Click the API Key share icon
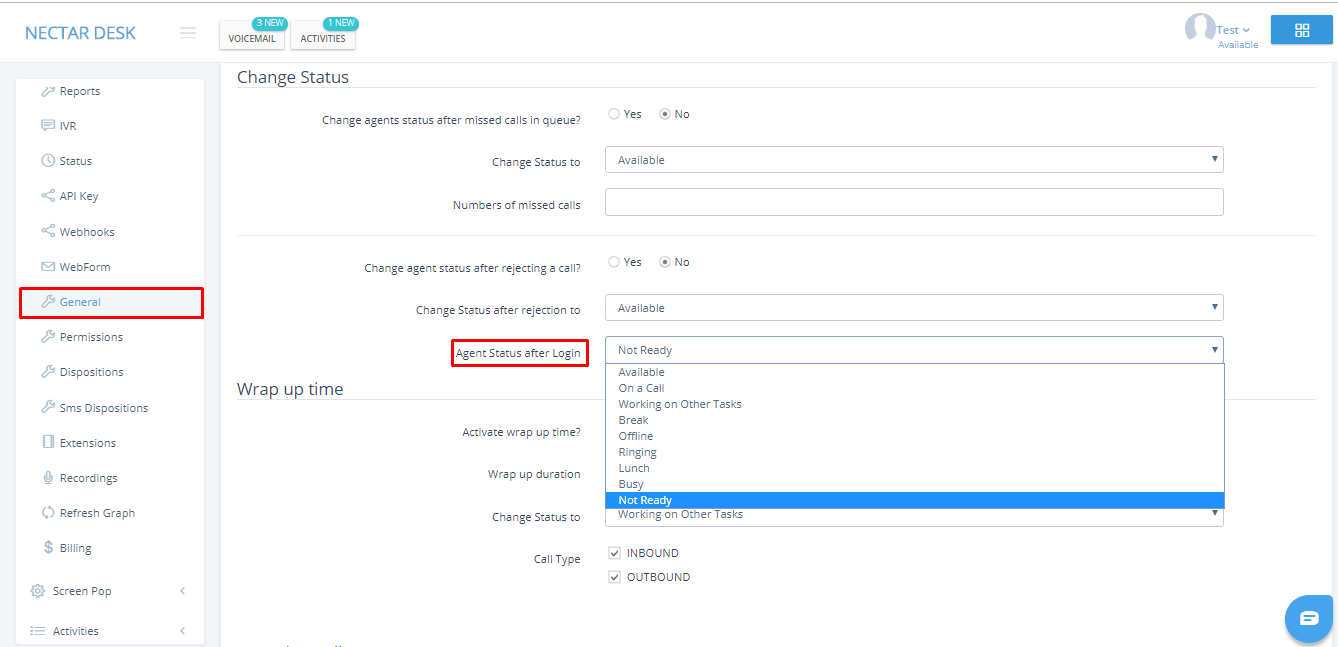This screenshot has height=647, width=1338. [48, 196]
